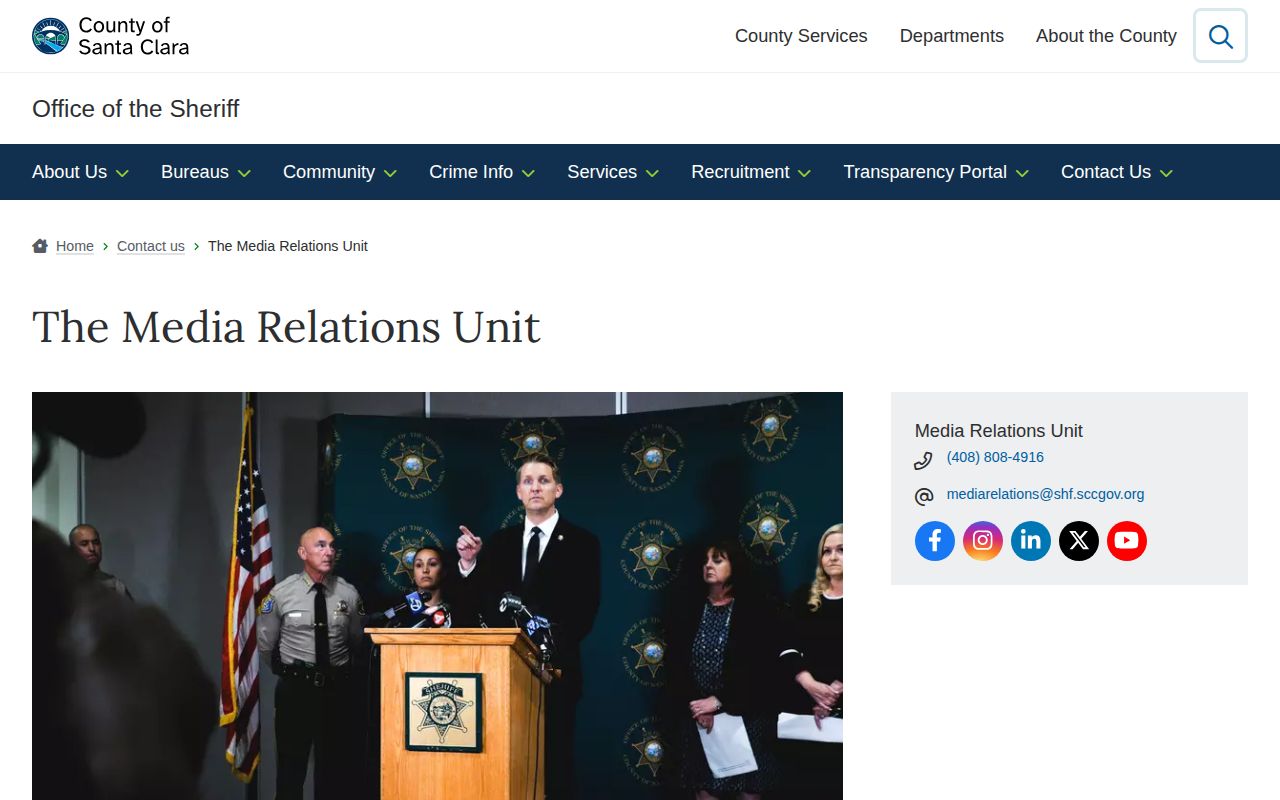Expand the Recruitment menu
Viewport: 1280px width, 800px height.
[751, 172]
